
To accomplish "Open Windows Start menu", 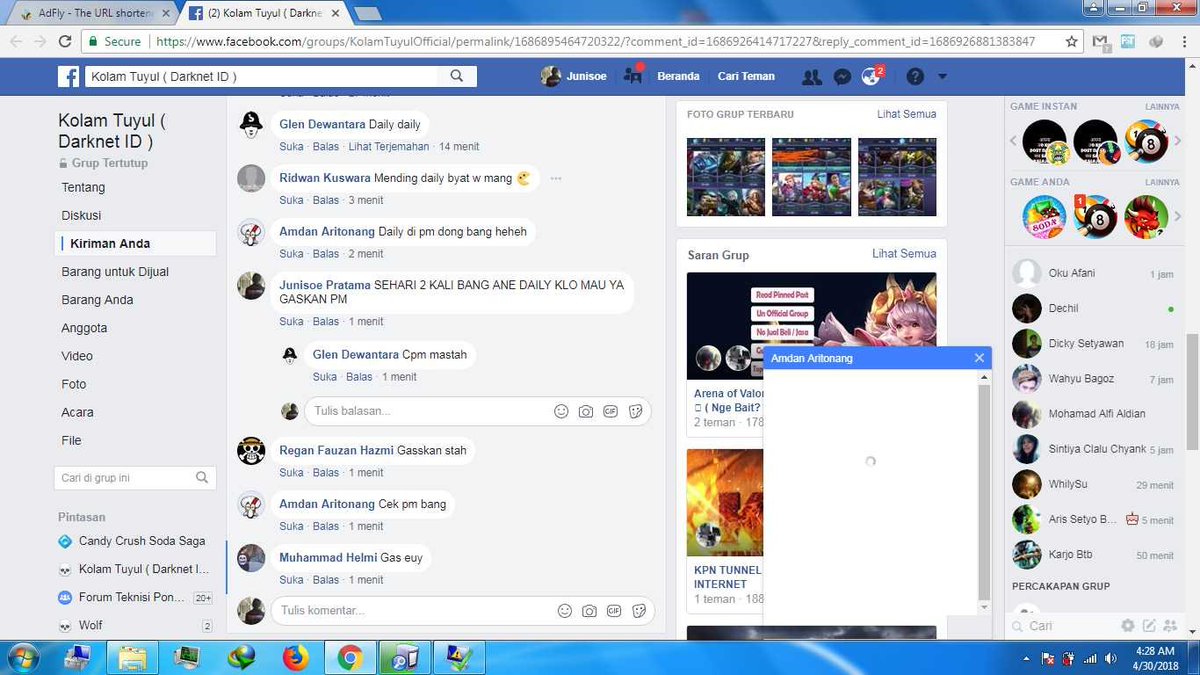I will click(22, 657).
